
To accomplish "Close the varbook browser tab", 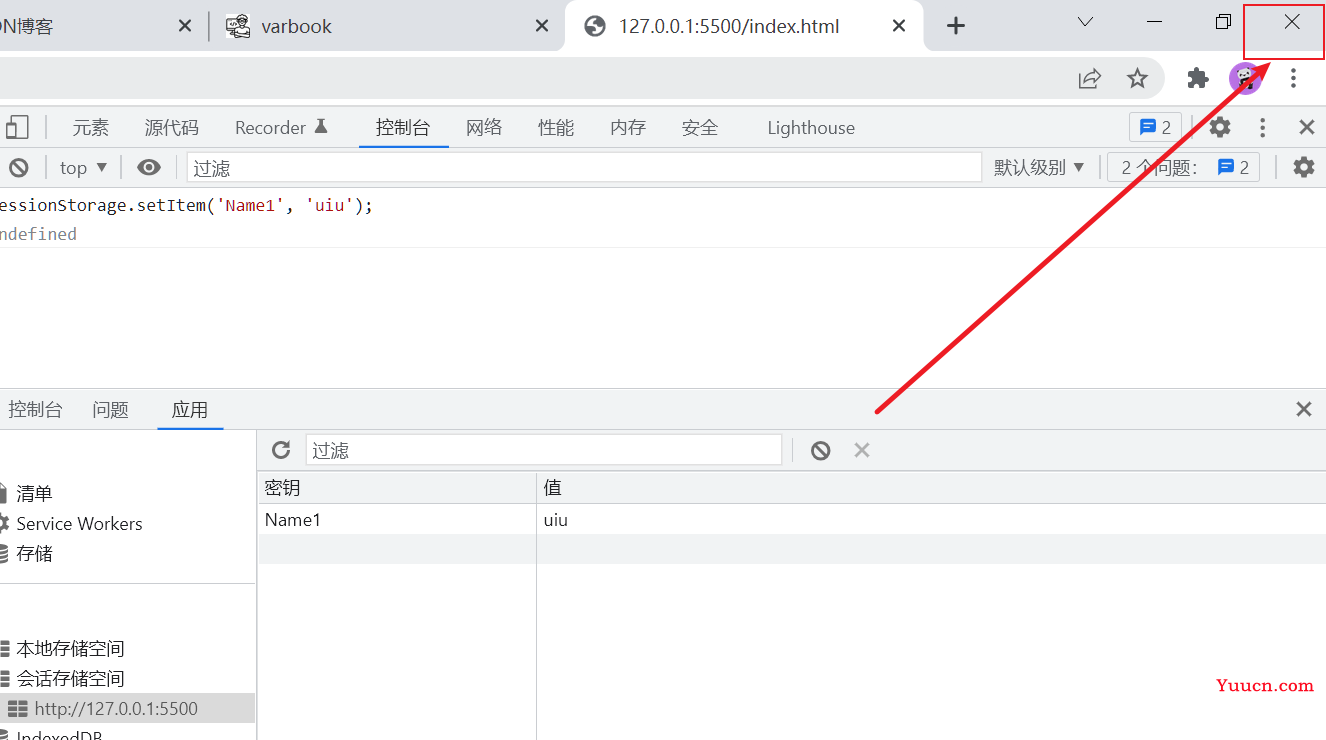I will (541, 26).
